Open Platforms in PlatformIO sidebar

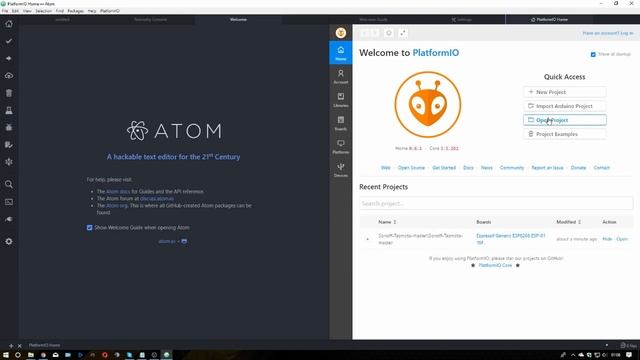(340, 146)
